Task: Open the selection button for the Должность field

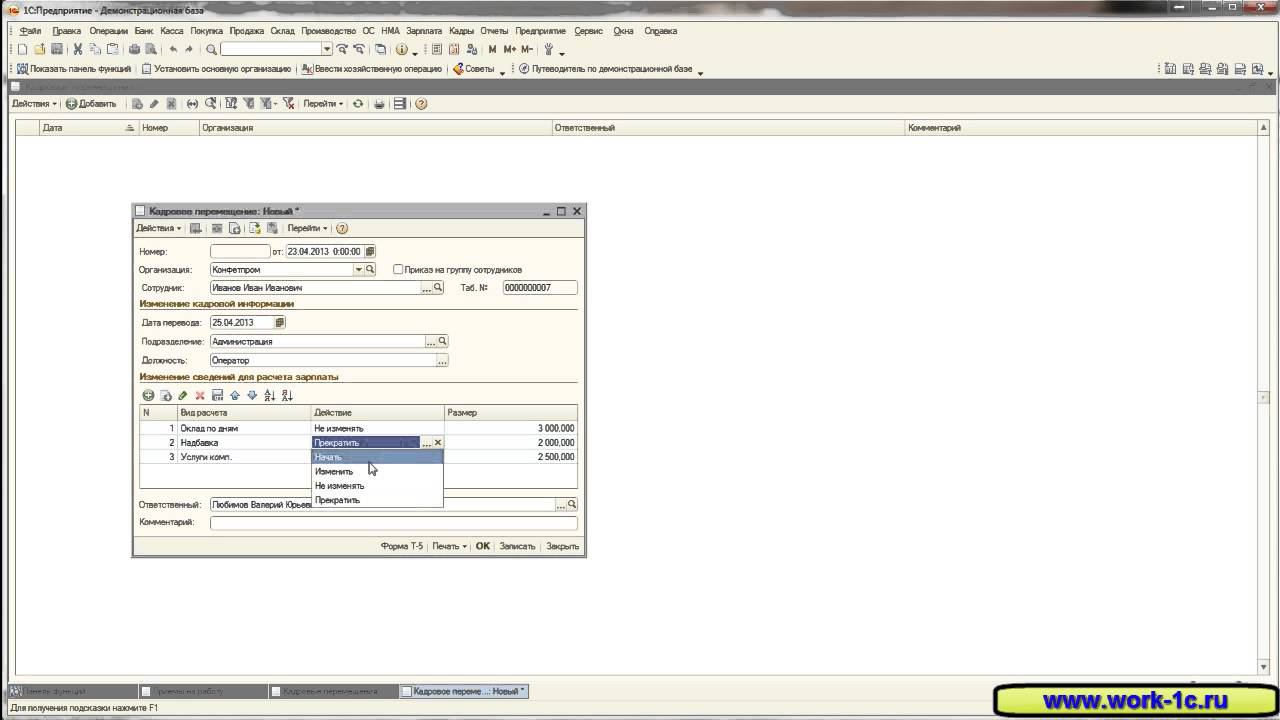Action: (442, 360)
